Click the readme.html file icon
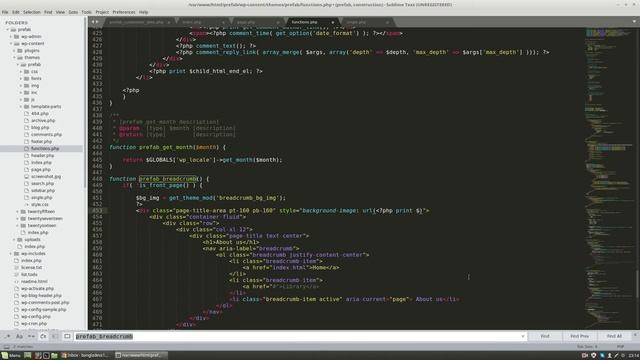The height and width of the screenshot is (360, 640). [x=17, y=282]
